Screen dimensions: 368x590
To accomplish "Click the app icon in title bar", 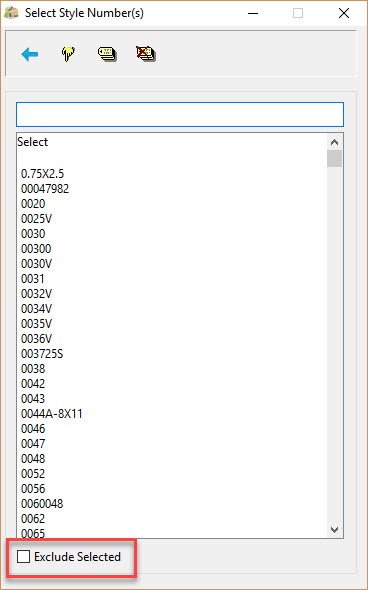I will pyautogui.click(x=11, y=13).
